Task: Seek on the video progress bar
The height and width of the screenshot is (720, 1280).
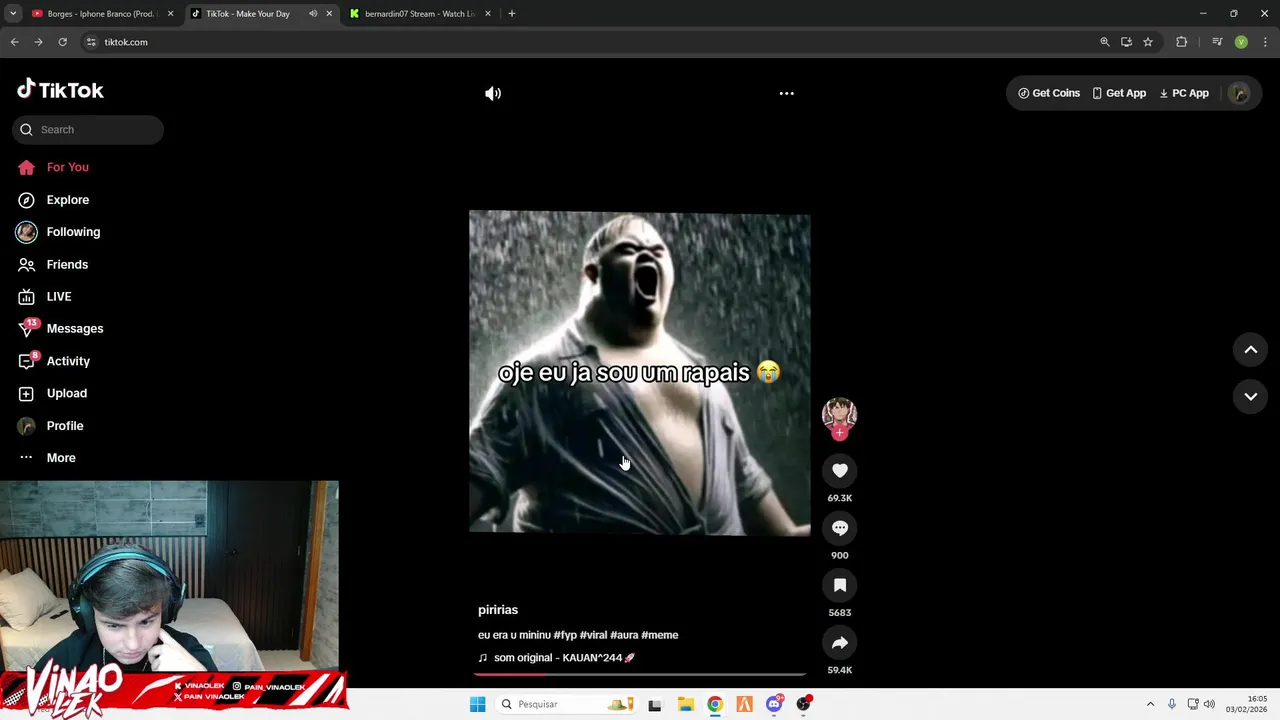Action: [640, 674]
